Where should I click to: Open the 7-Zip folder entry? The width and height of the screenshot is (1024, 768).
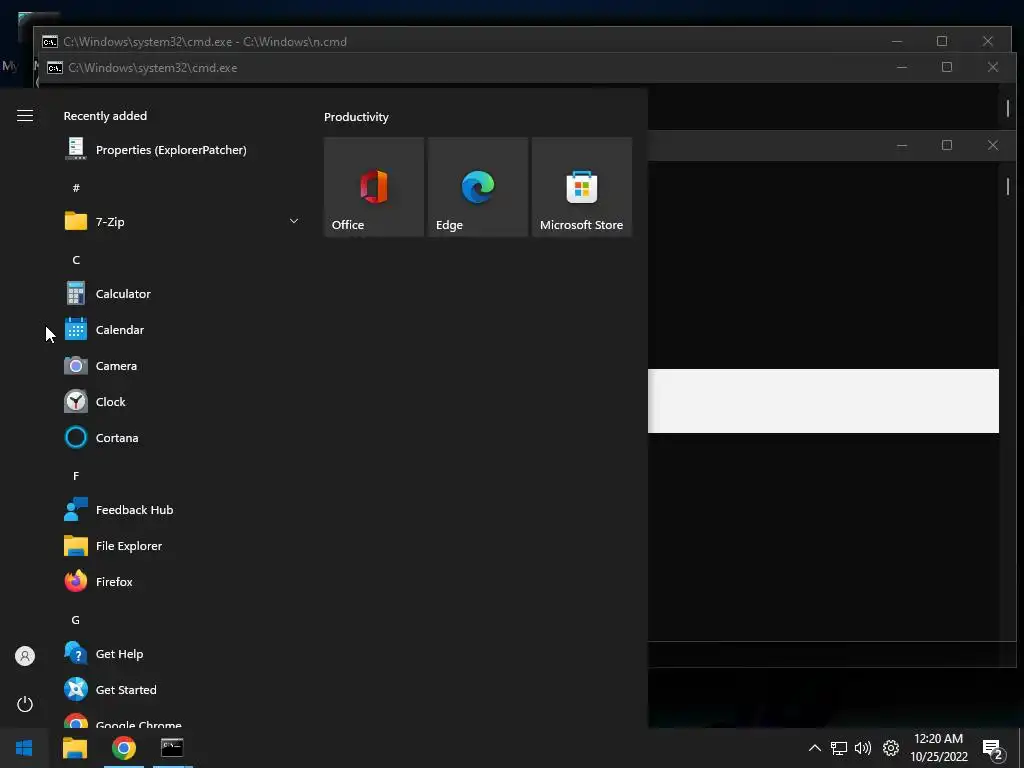click(x=182, y=221)
